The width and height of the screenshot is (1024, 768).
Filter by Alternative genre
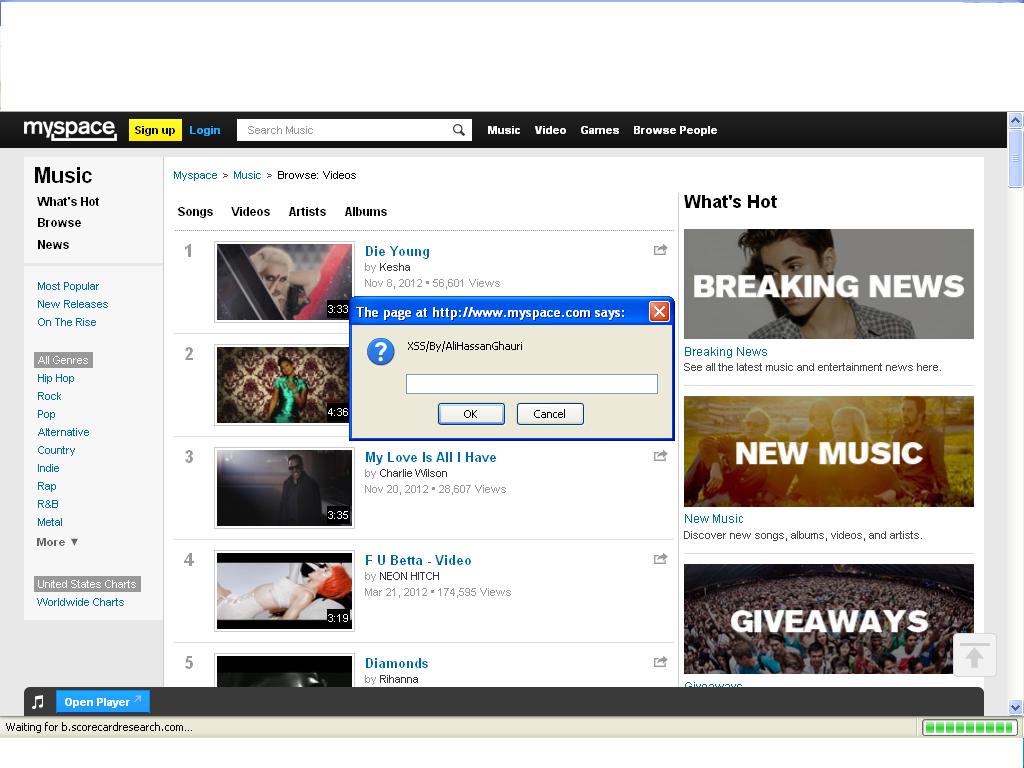click(x=63, y=432)
